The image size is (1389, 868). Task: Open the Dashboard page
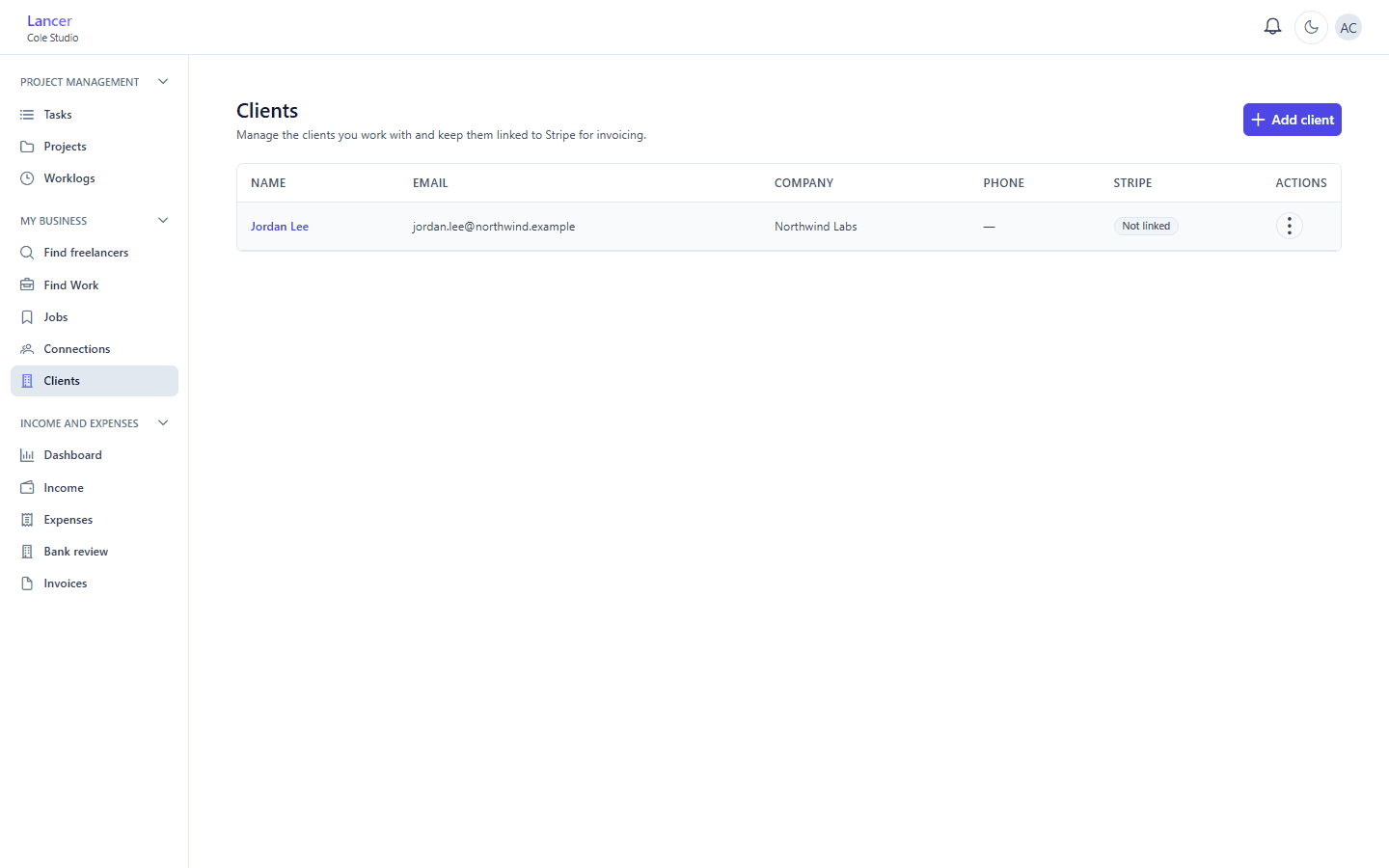pyautogui.click(x=95, y=455)
